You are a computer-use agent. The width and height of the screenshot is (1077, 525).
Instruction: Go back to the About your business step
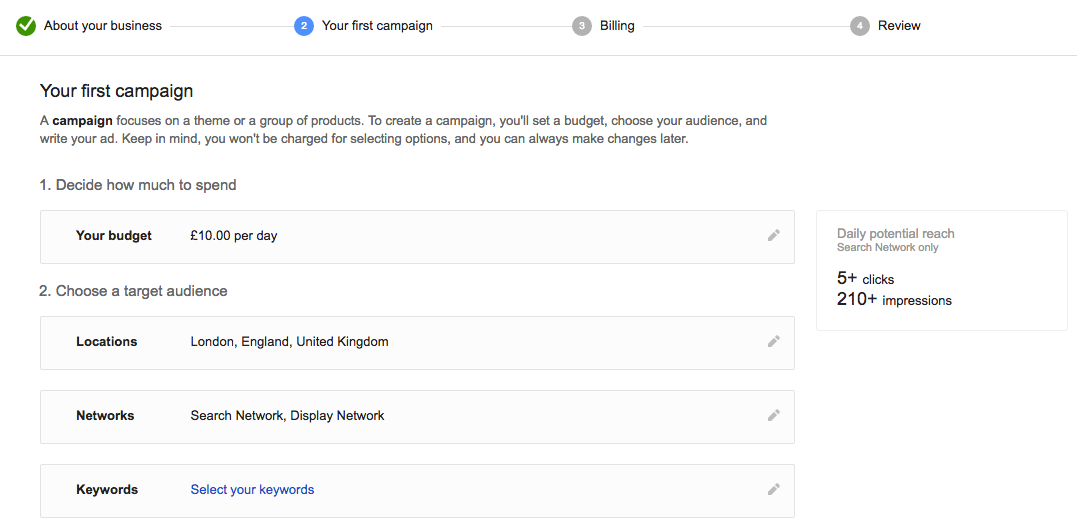coord(103,26)
